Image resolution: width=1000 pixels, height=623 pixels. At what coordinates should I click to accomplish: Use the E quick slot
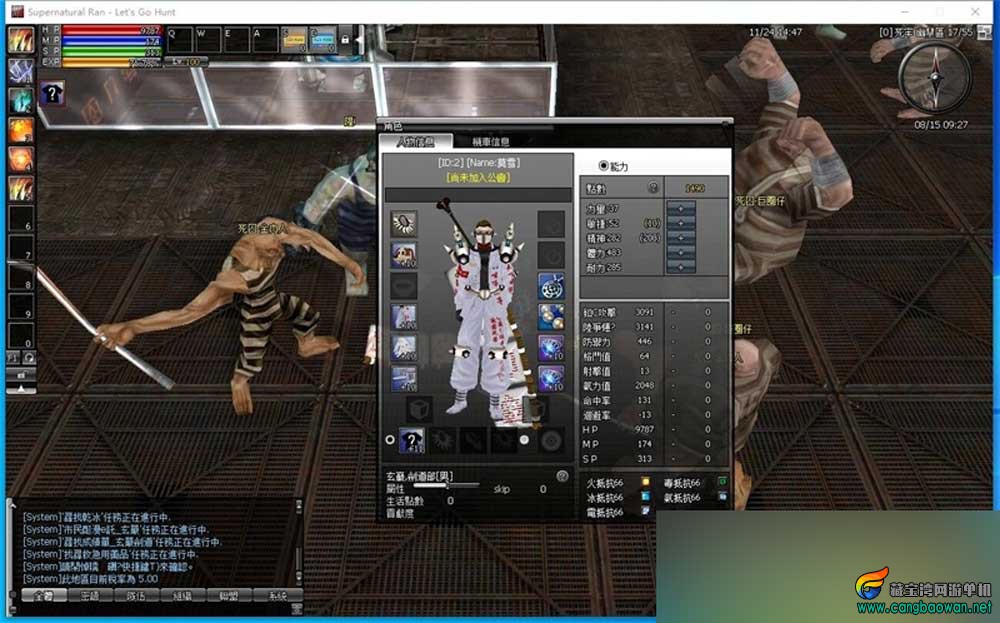[237, 40]
